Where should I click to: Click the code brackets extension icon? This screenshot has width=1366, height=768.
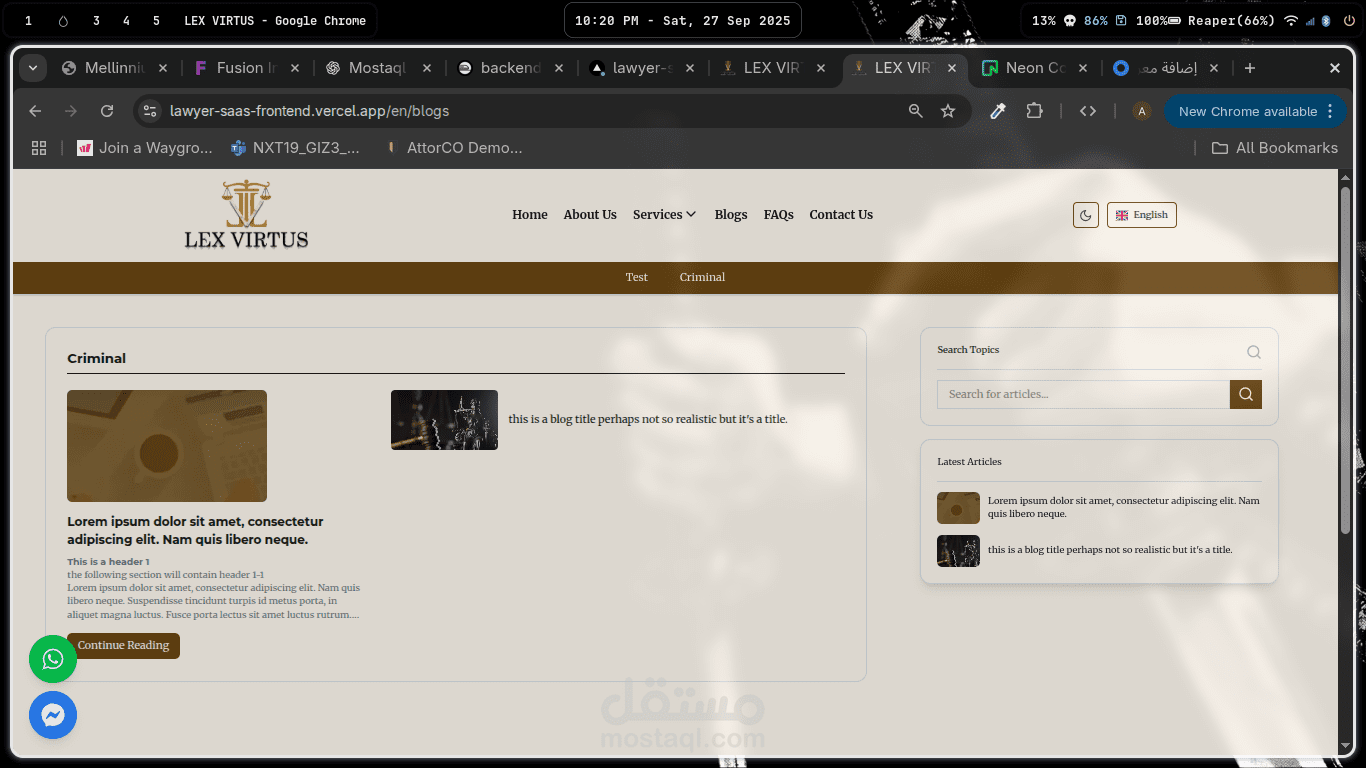1088,111
